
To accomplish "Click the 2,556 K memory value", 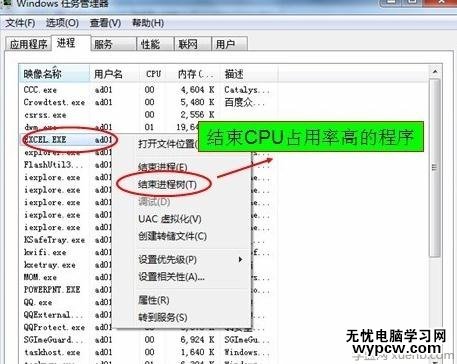I will coord(197,115).
